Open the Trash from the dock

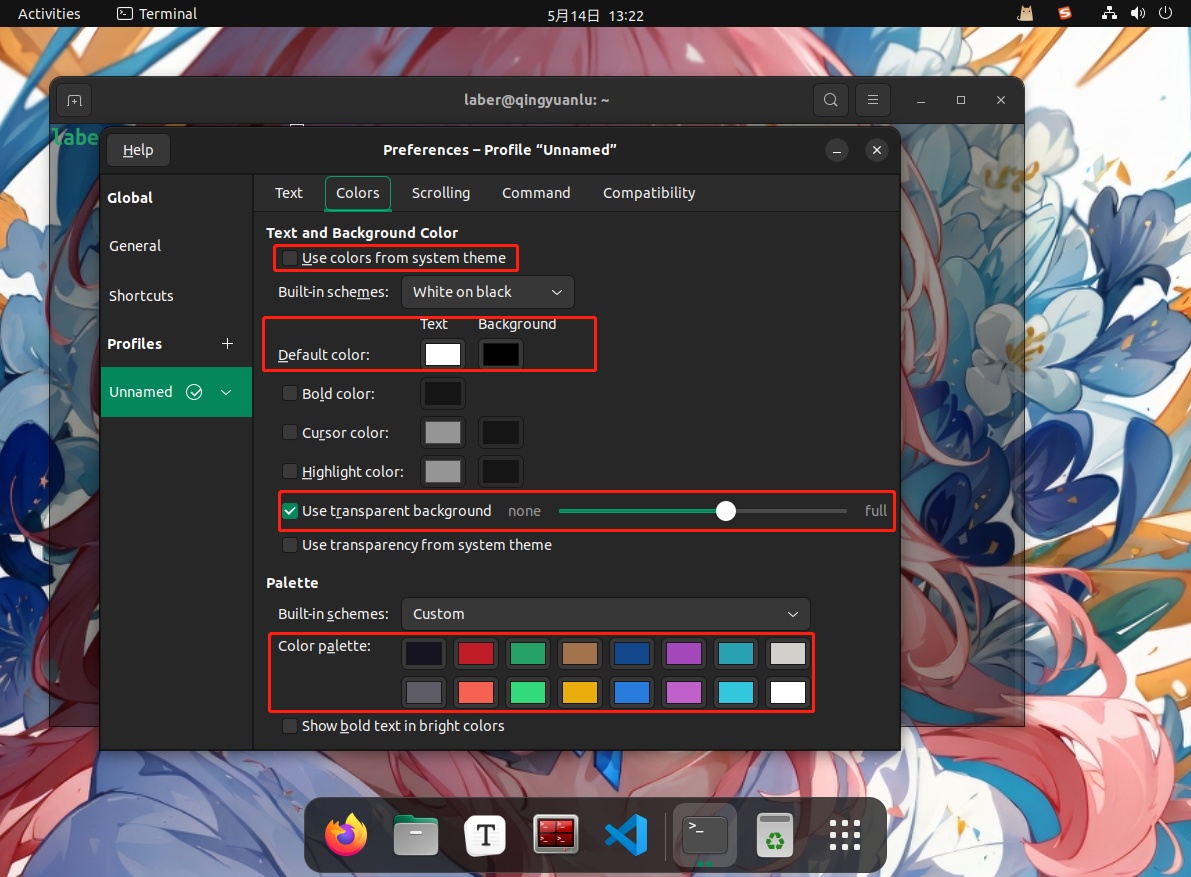(775, 834)
